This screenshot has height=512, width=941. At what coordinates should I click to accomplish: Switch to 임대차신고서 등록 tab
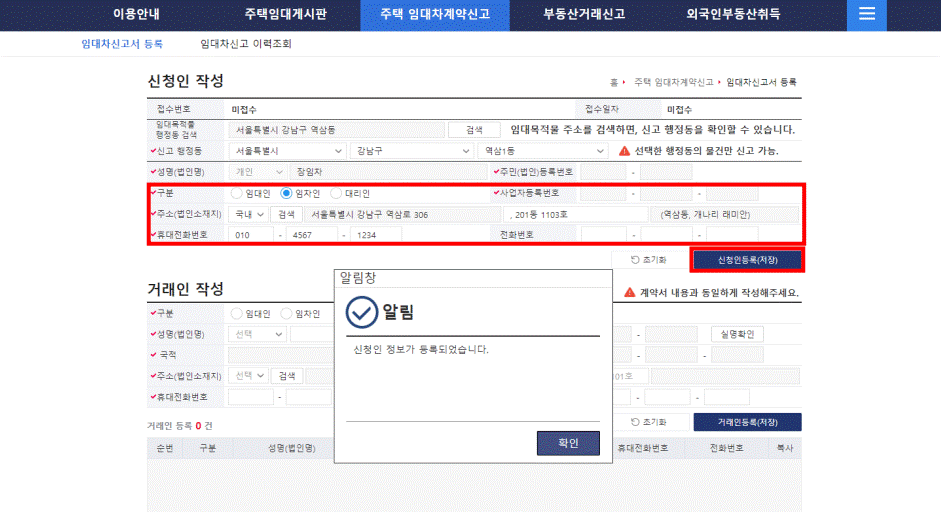[x=122, y=44]
